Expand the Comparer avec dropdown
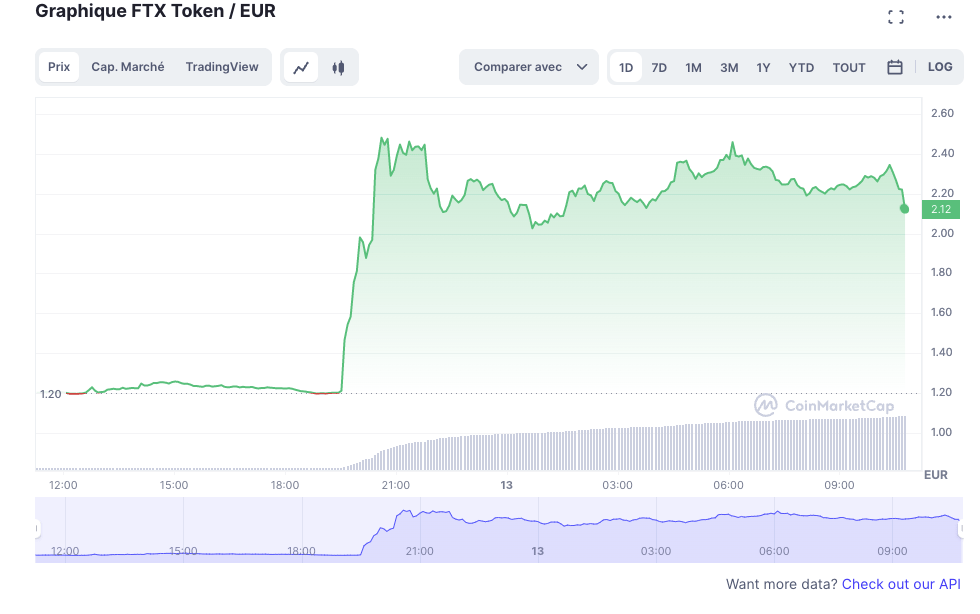Screen dimensions: 980x614 click(529, 67)
